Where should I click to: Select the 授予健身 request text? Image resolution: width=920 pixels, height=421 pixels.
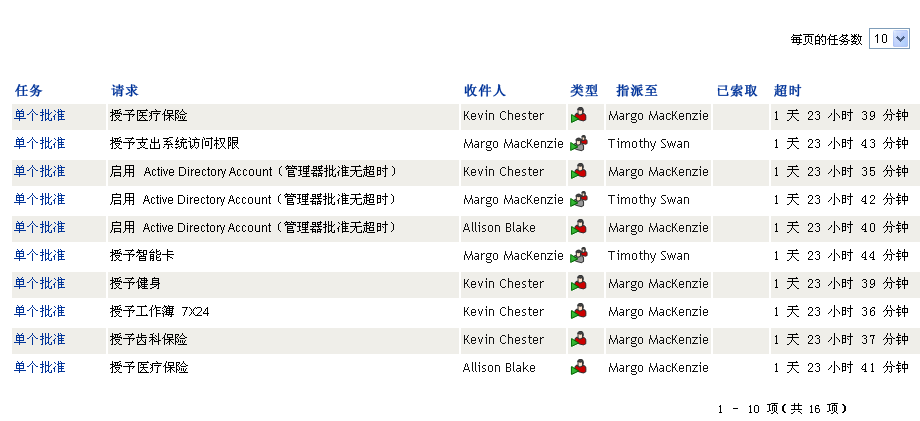tap(135, 284)
